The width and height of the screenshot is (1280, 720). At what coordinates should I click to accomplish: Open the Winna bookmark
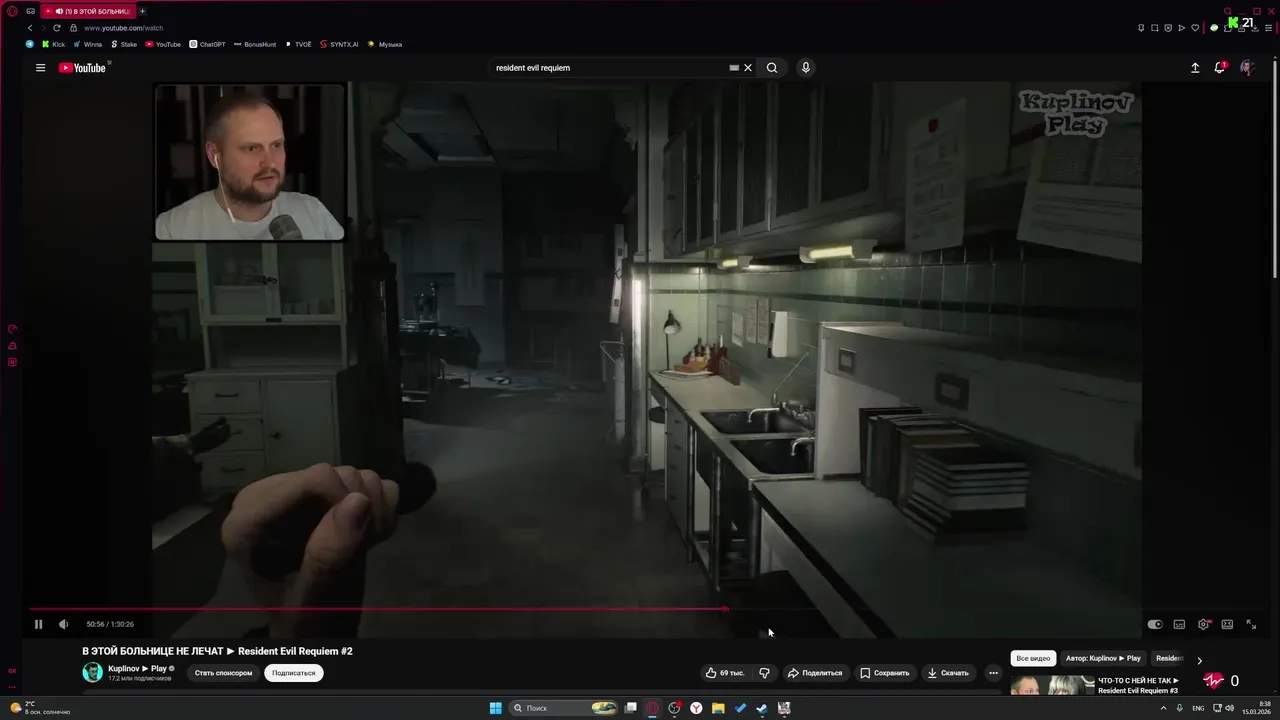coord(88,44)
